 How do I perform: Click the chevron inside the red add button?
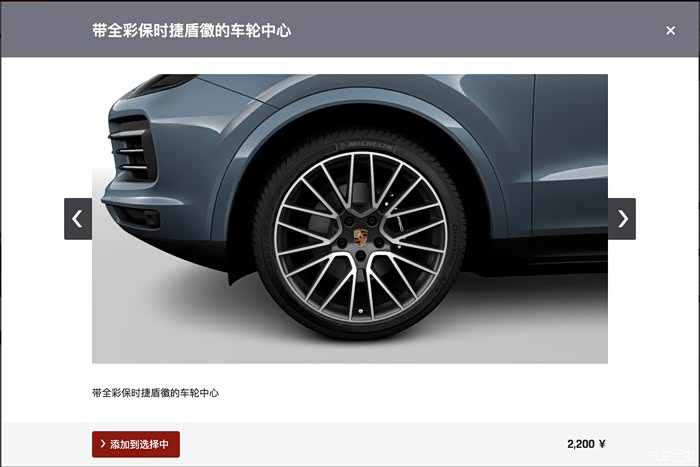(x=103, y=444)
